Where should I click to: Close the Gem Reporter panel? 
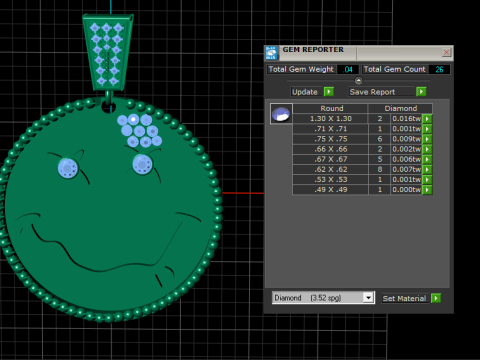[x=446, y=52]
